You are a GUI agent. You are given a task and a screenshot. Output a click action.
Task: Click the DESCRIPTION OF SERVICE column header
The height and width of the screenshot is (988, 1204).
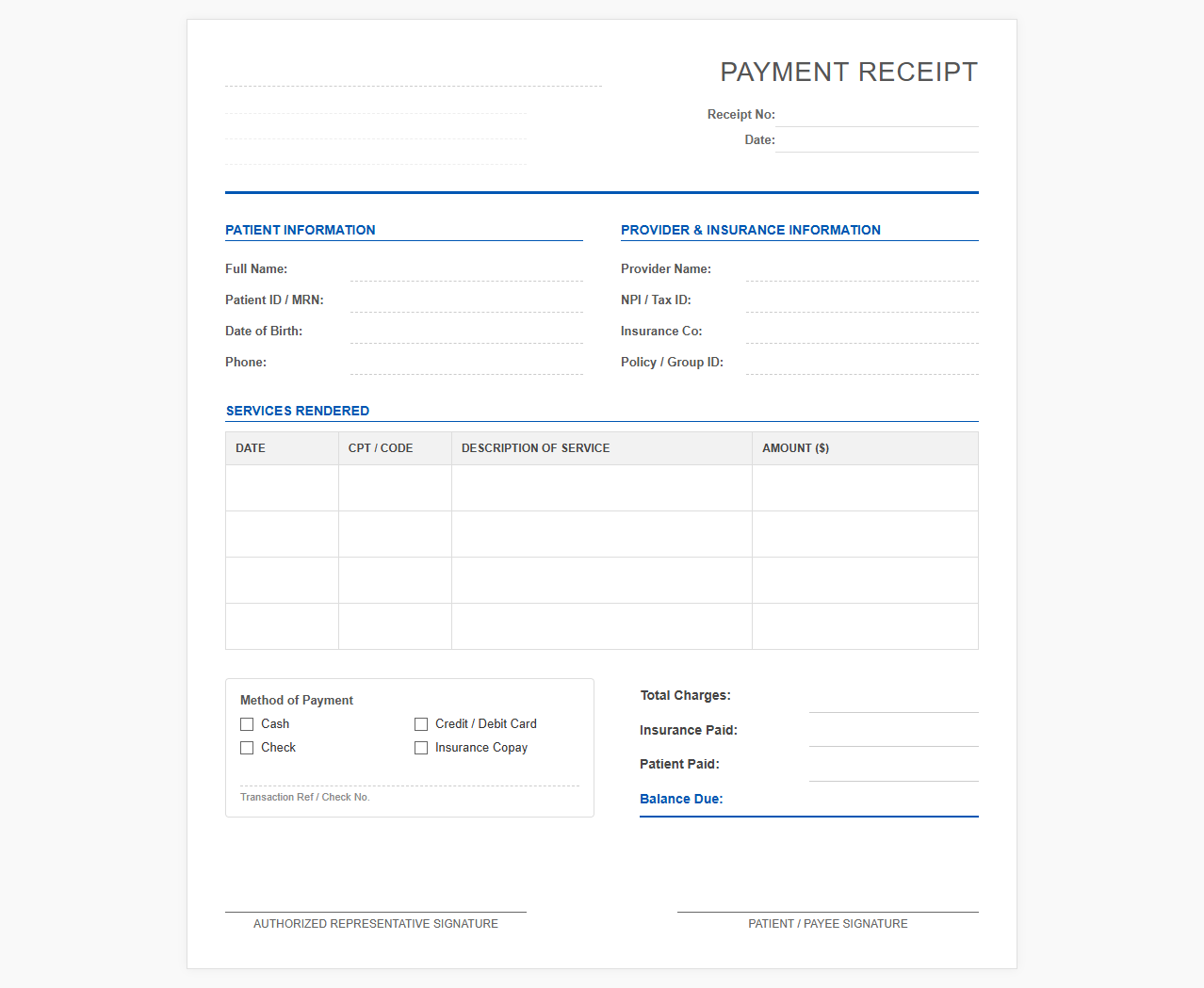pos(602,448)
